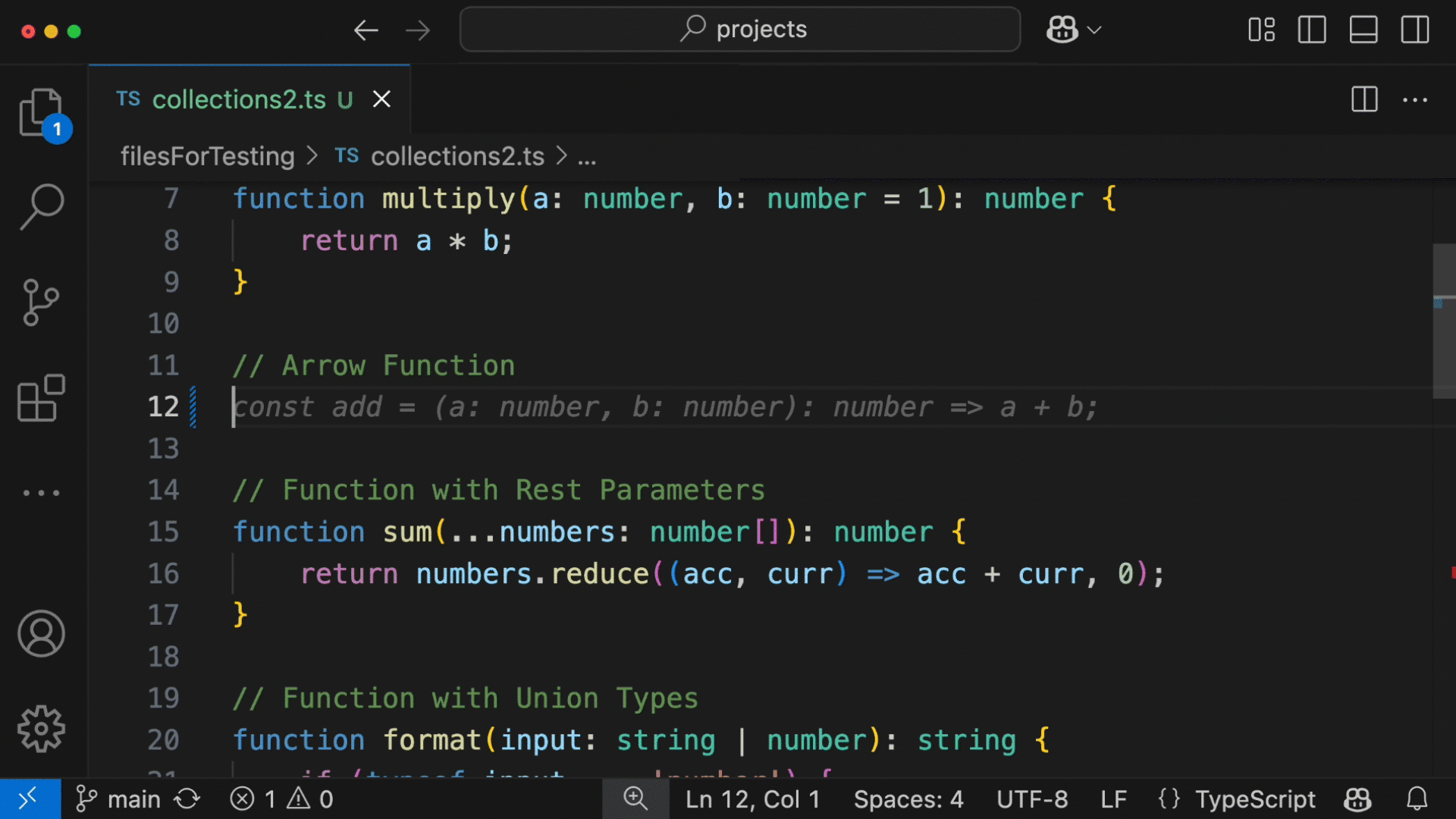Click the editor vertical scrollbar slider
Image resolution: width=1456 pixels, height=819 pixels.
[1443, 320]
